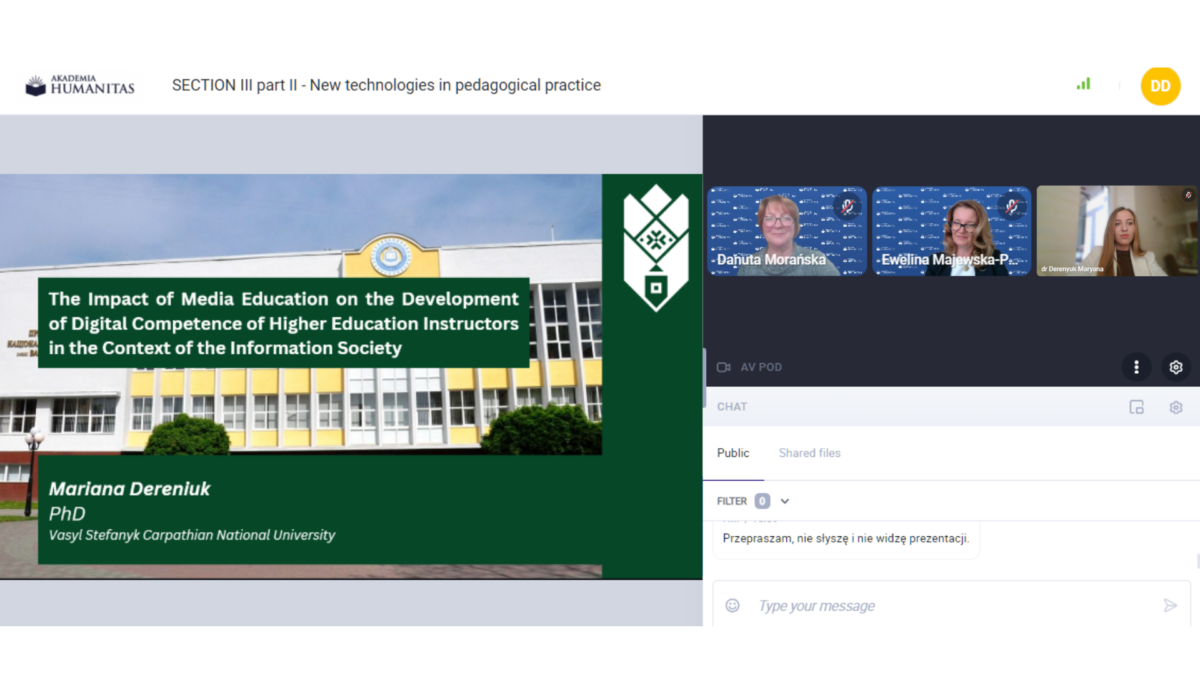The width and height of the screenshot is (1200, 675).
Task: Open the DD user profile menu
Action: [1160, 86]
